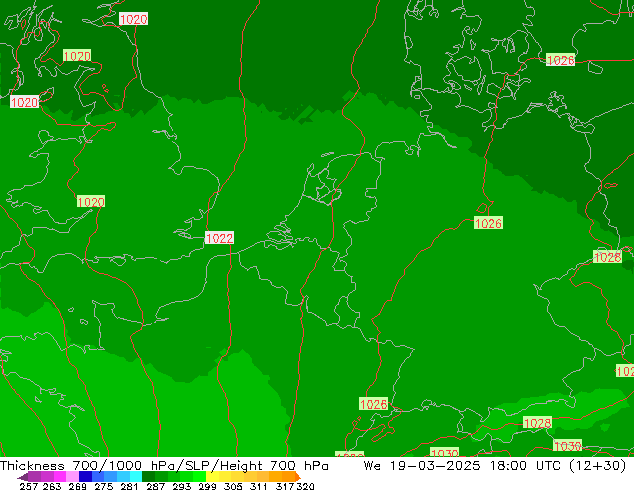This screenshot has height=490, width=634.
Task: Click the legend value 317
Action: tap(285, 486)
